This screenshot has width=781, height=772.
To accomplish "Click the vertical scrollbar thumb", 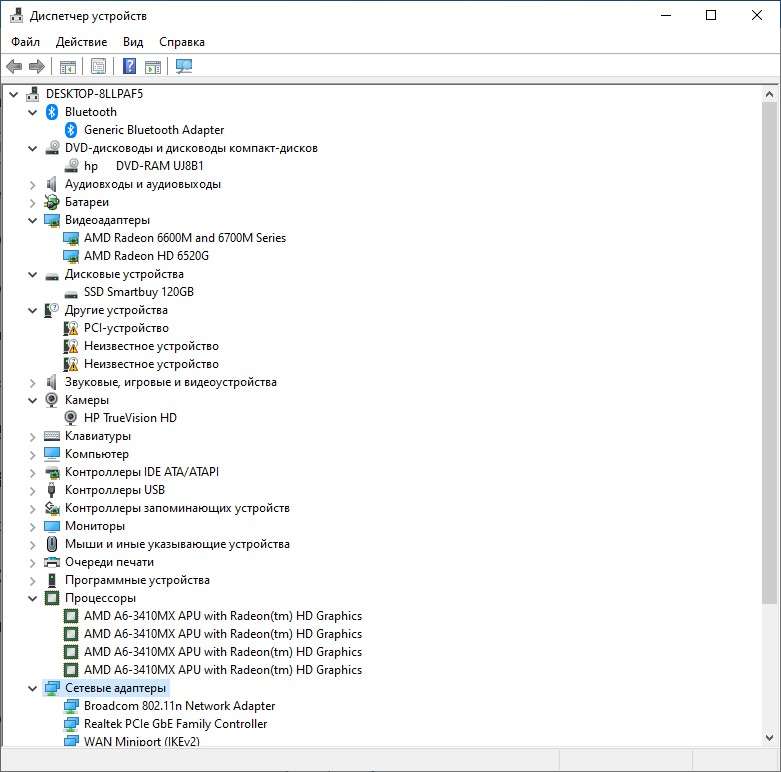I will [769, 353].
